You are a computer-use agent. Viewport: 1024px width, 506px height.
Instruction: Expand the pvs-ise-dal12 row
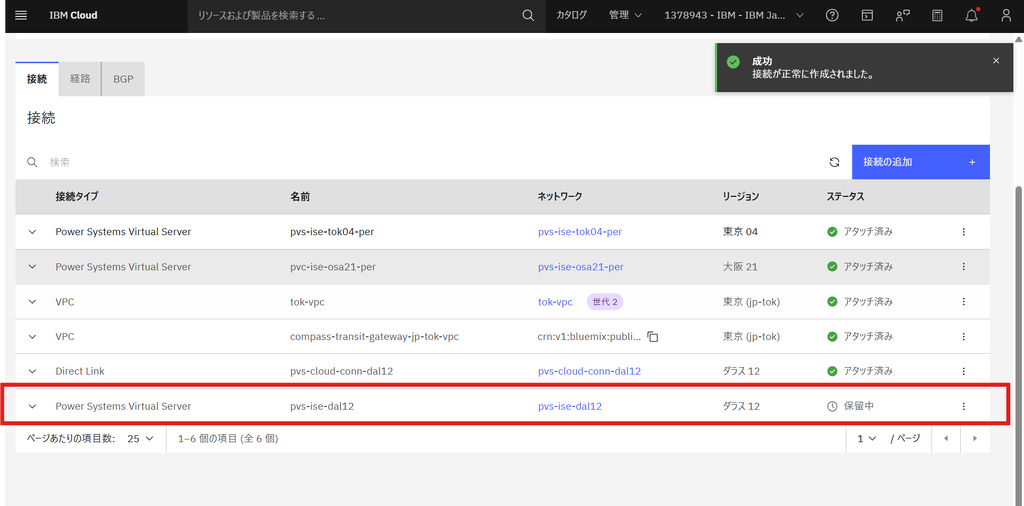pos(32,406)
